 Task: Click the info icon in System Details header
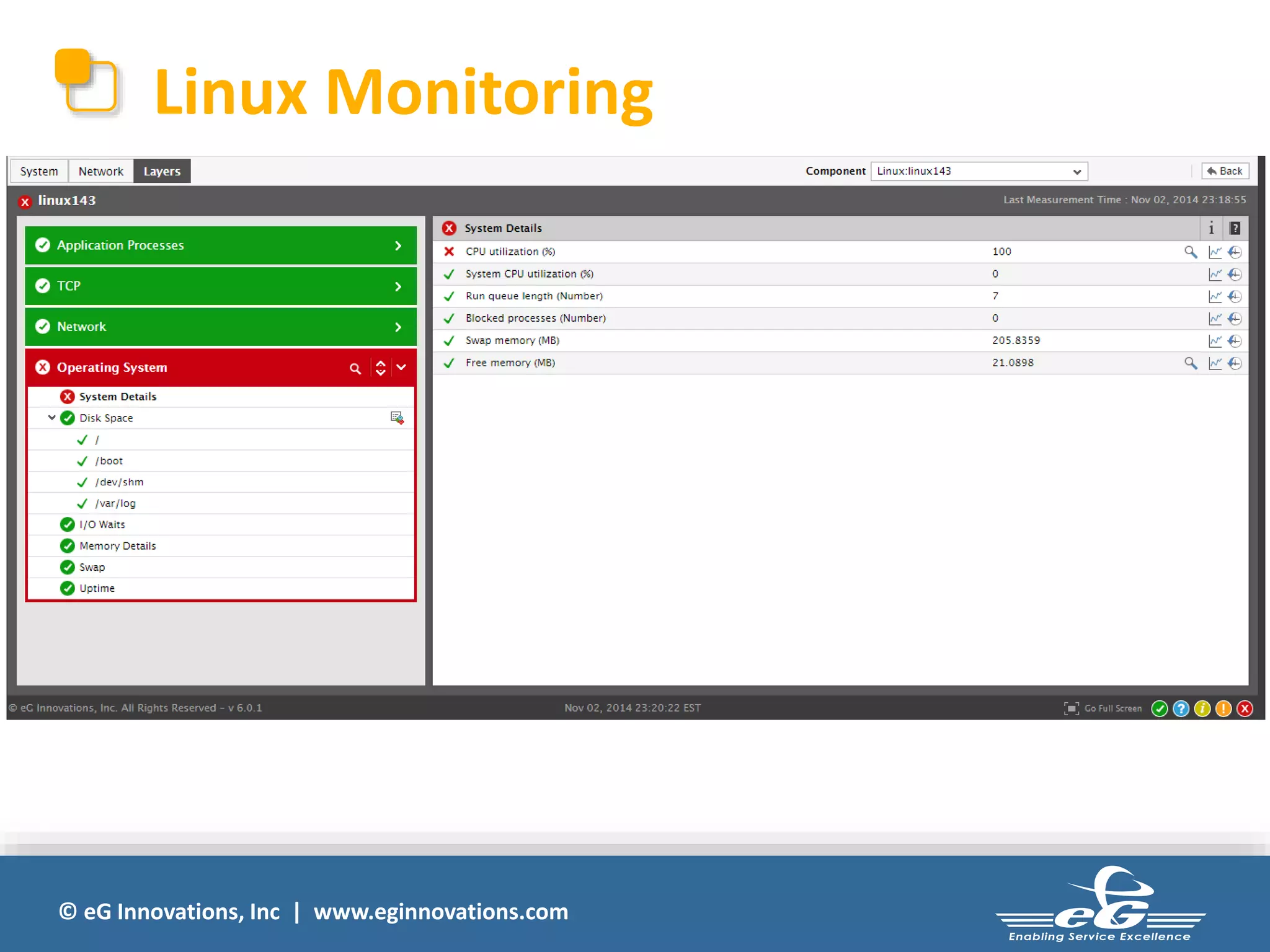tap(1211, 229)
